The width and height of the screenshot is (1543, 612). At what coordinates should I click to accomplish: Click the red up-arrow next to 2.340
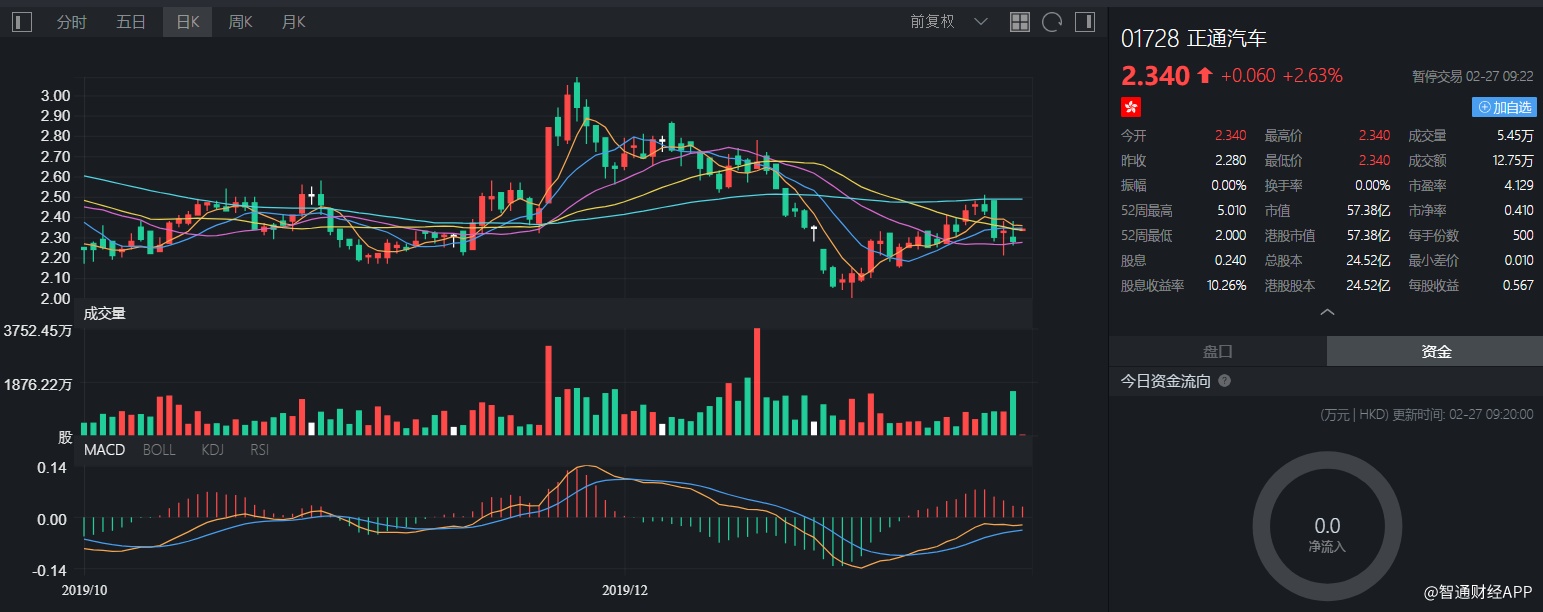pyautogui.click(x=1204, y=76)
